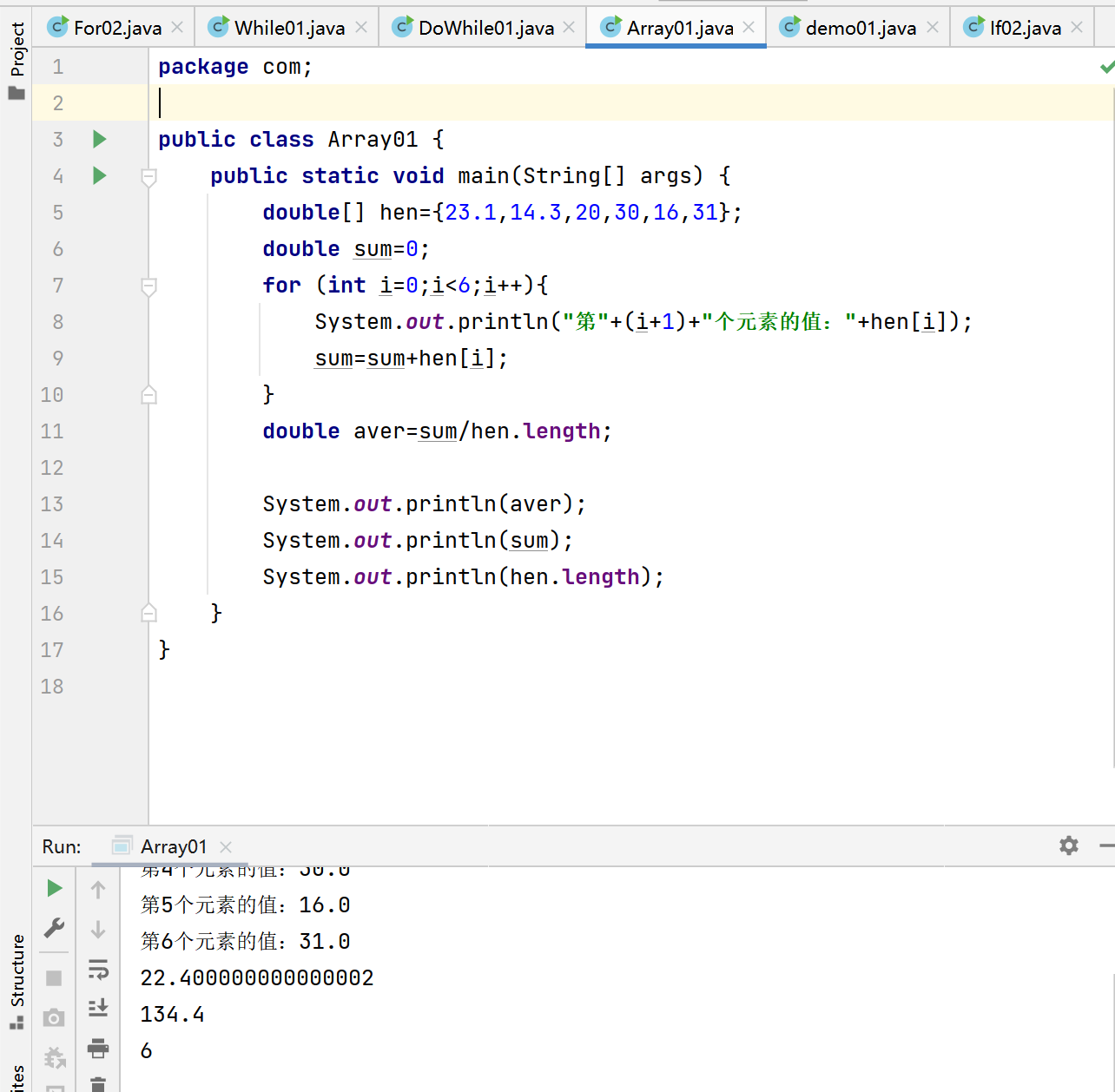Hide the Run tool window
Image resolution: width=1115 pixels, height=1092 pixels.
1106,845
